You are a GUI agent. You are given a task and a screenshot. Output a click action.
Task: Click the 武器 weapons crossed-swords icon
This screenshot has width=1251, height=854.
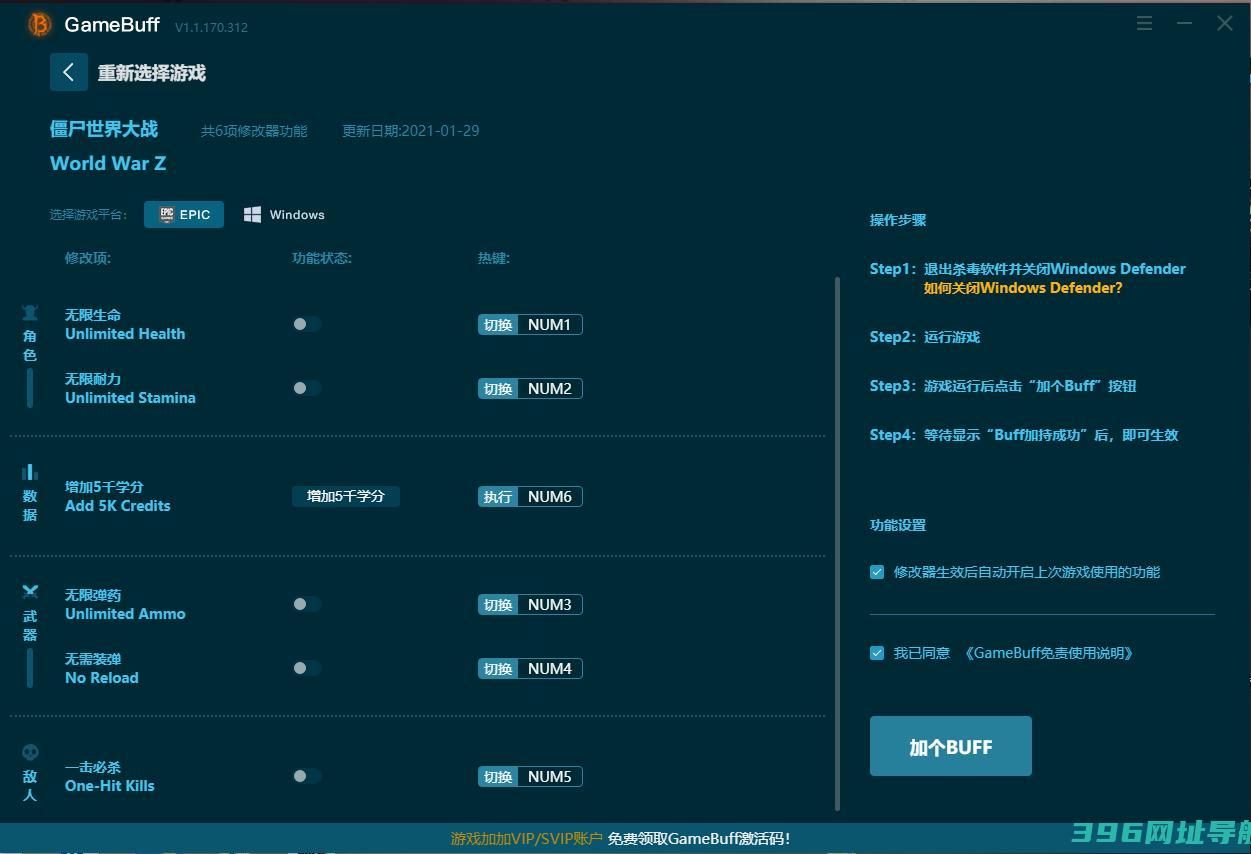click(30, 591)
